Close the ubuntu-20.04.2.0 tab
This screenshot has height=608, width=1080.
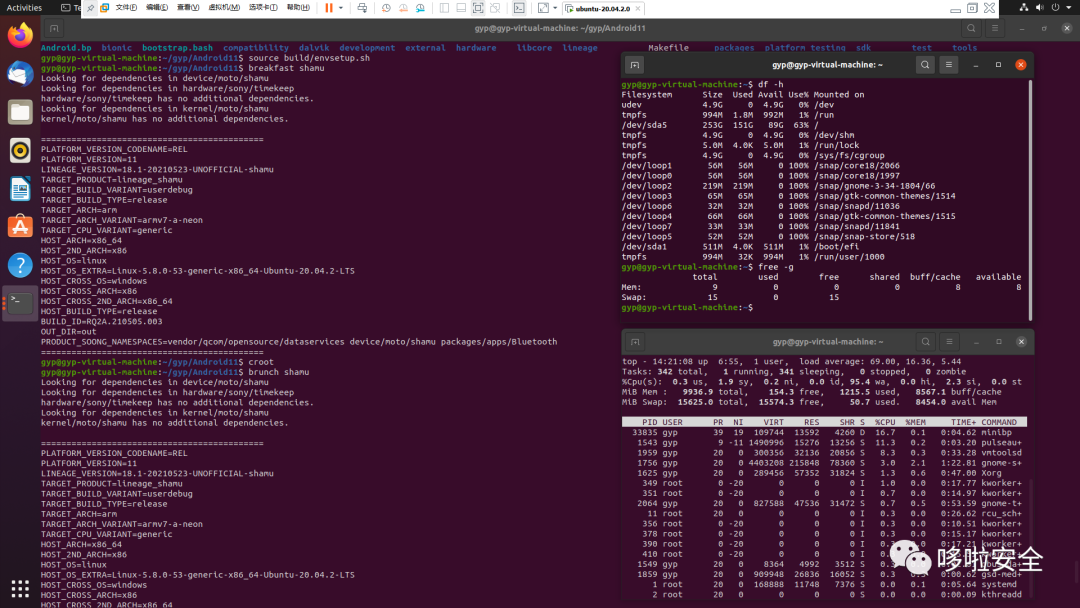click(638, 9)
